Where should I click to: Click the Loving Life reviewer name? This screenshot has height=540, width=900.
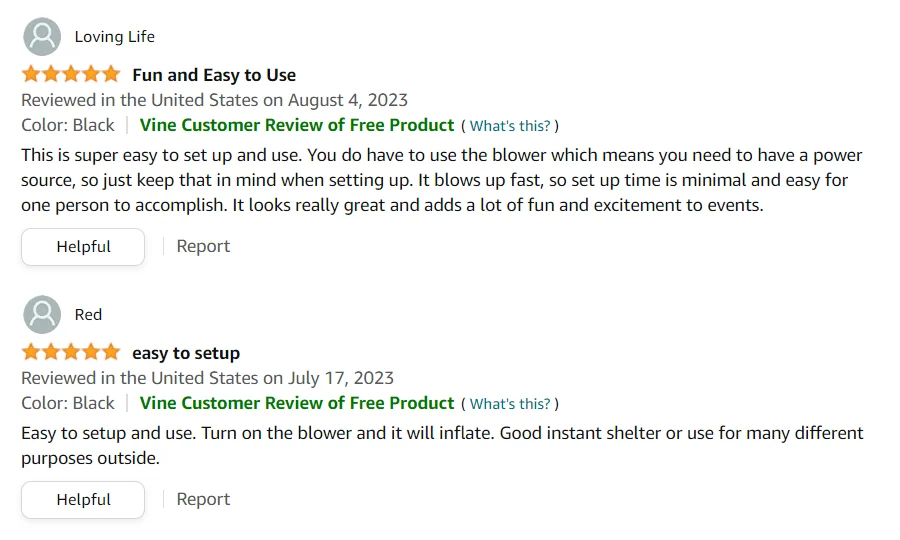point(115,37)
